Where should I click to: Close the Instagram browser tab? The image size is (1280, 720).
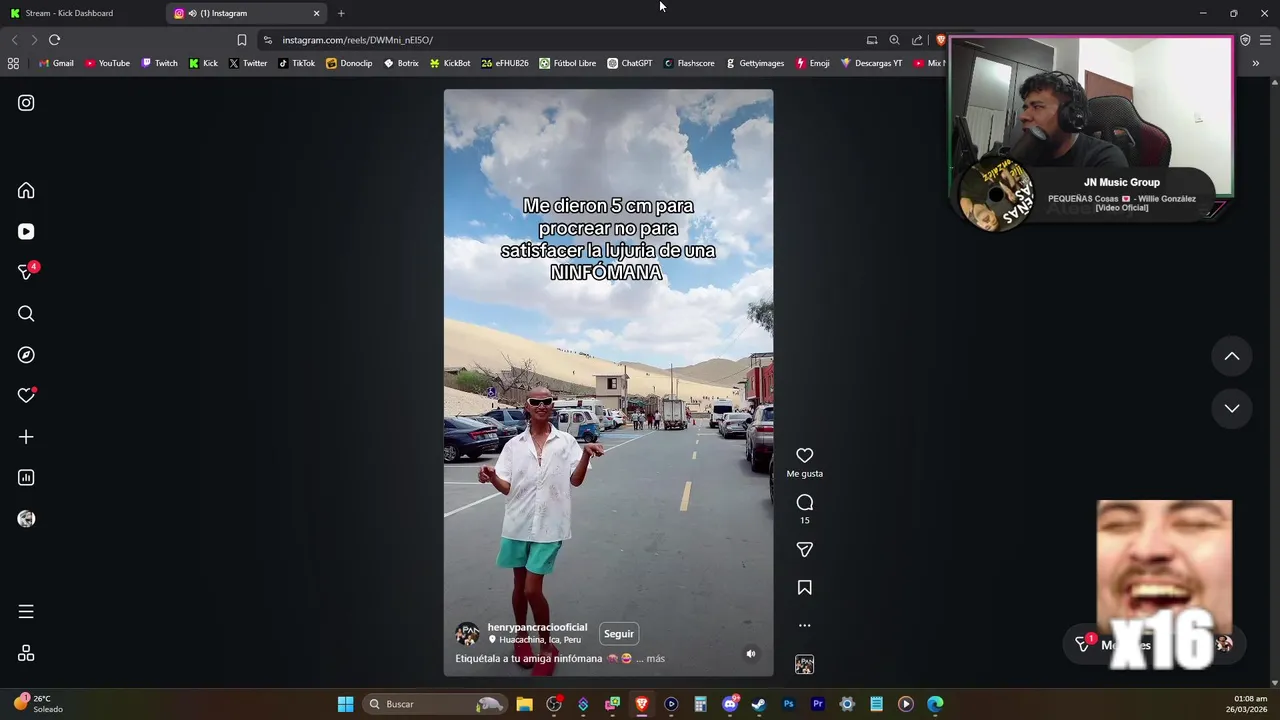[x=316, y=13]
